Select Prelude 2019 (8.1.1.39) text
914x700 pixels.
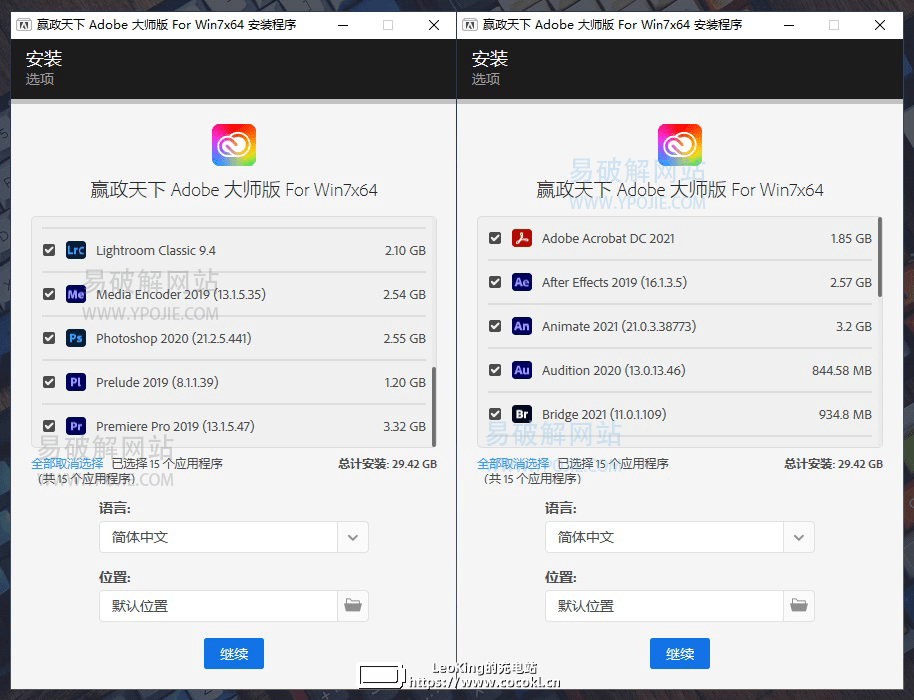tap(157, 382)
